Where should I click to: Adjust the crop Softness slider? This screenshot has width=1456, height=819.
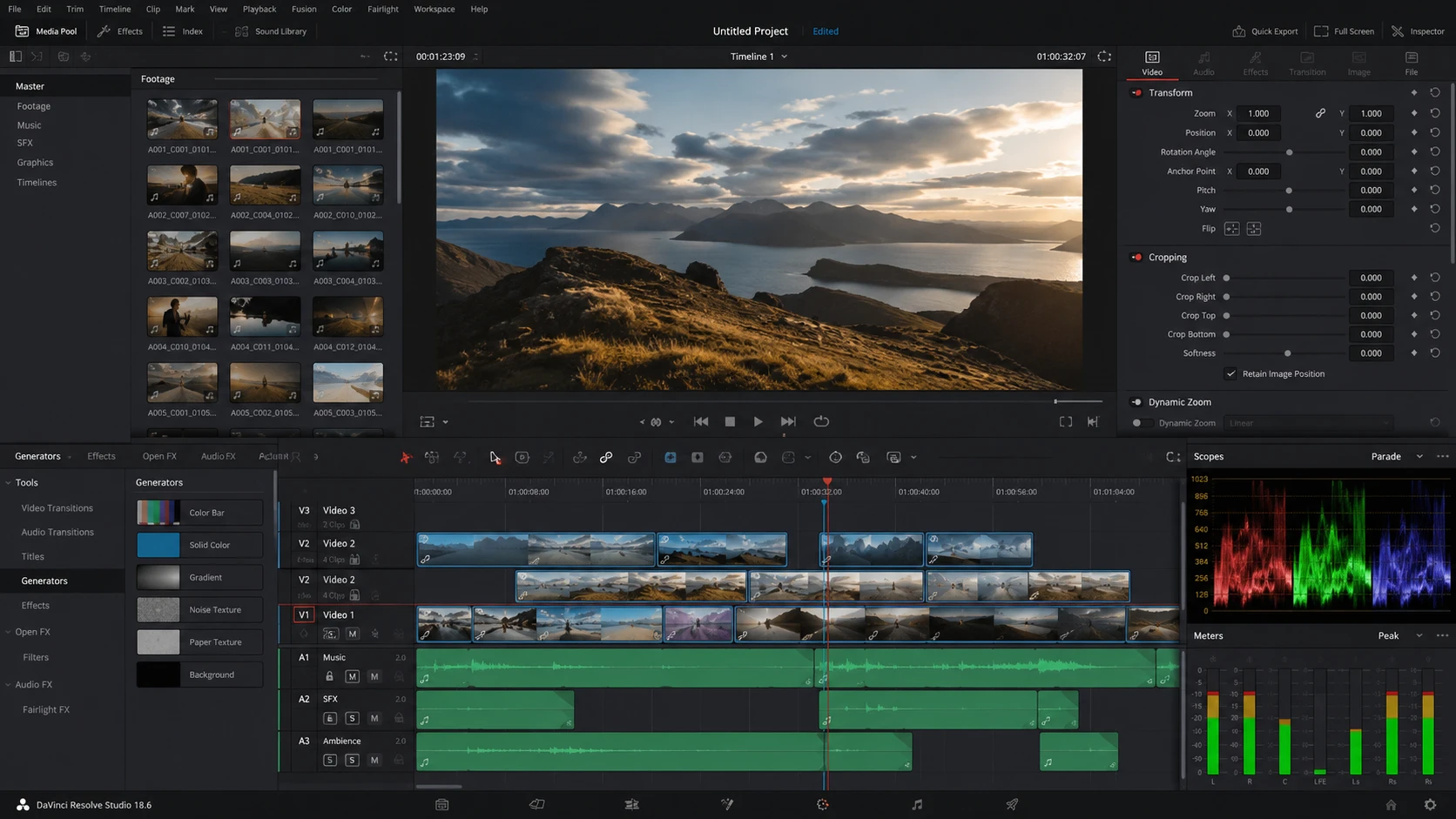[1287, 353]
